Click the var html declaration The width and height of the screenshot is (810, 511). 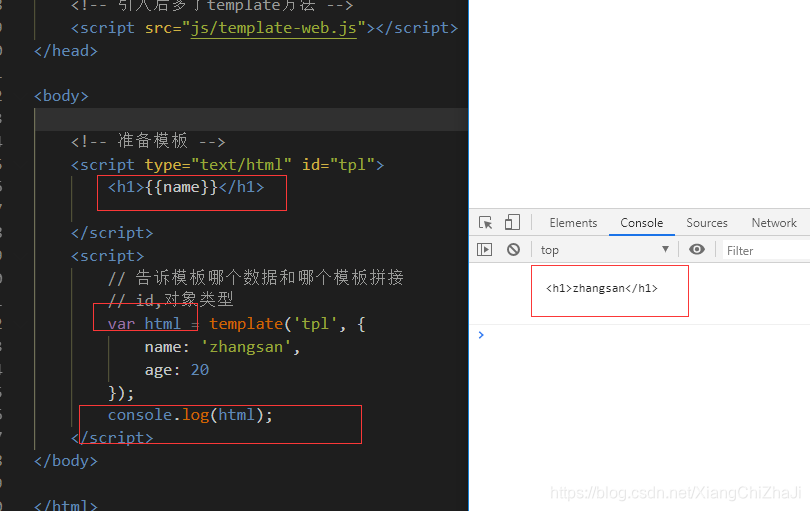click(x=144, y=324)
